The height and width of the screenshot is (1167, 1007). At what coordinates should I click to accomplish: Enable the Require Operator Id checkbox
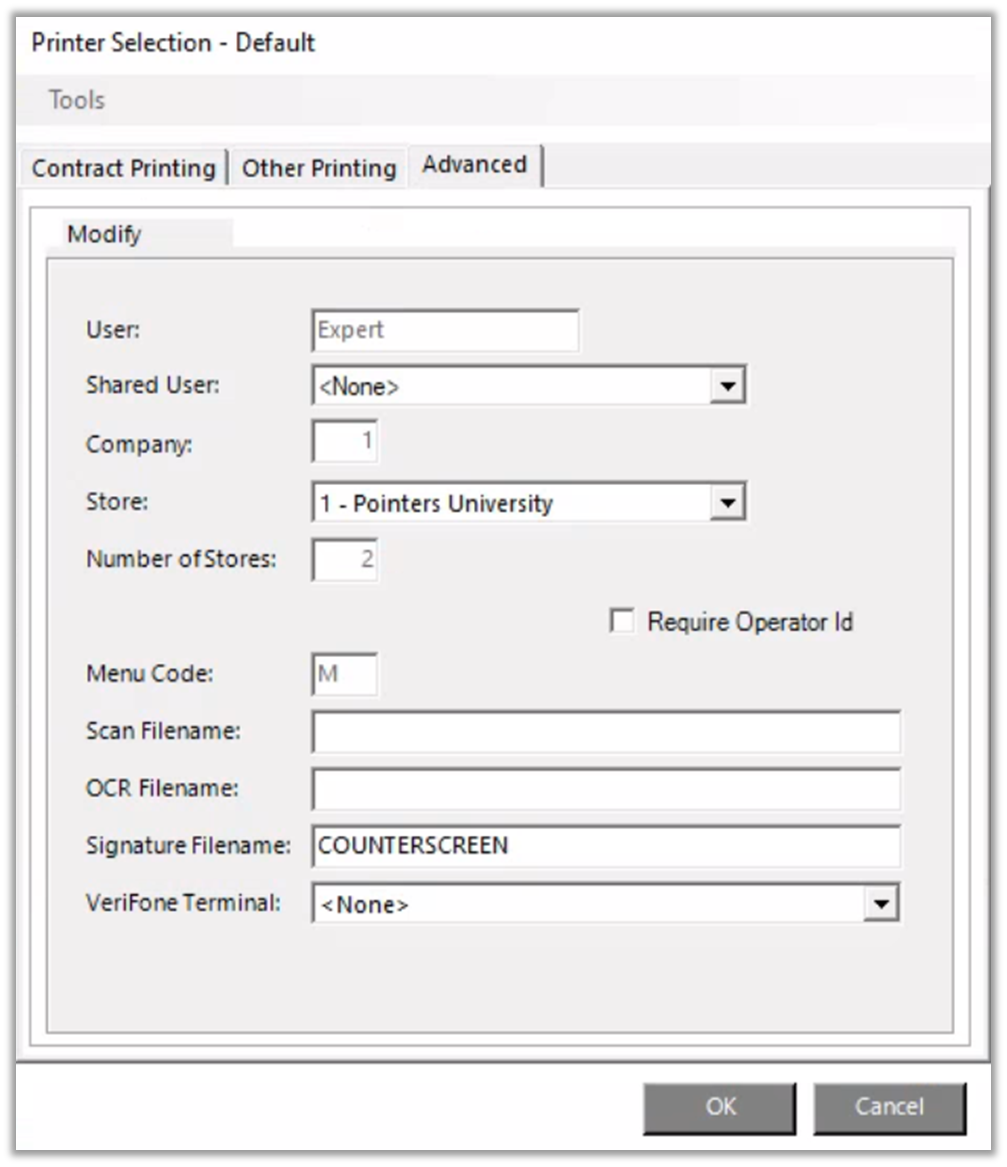pyautogui.click(x=622, y=622)
